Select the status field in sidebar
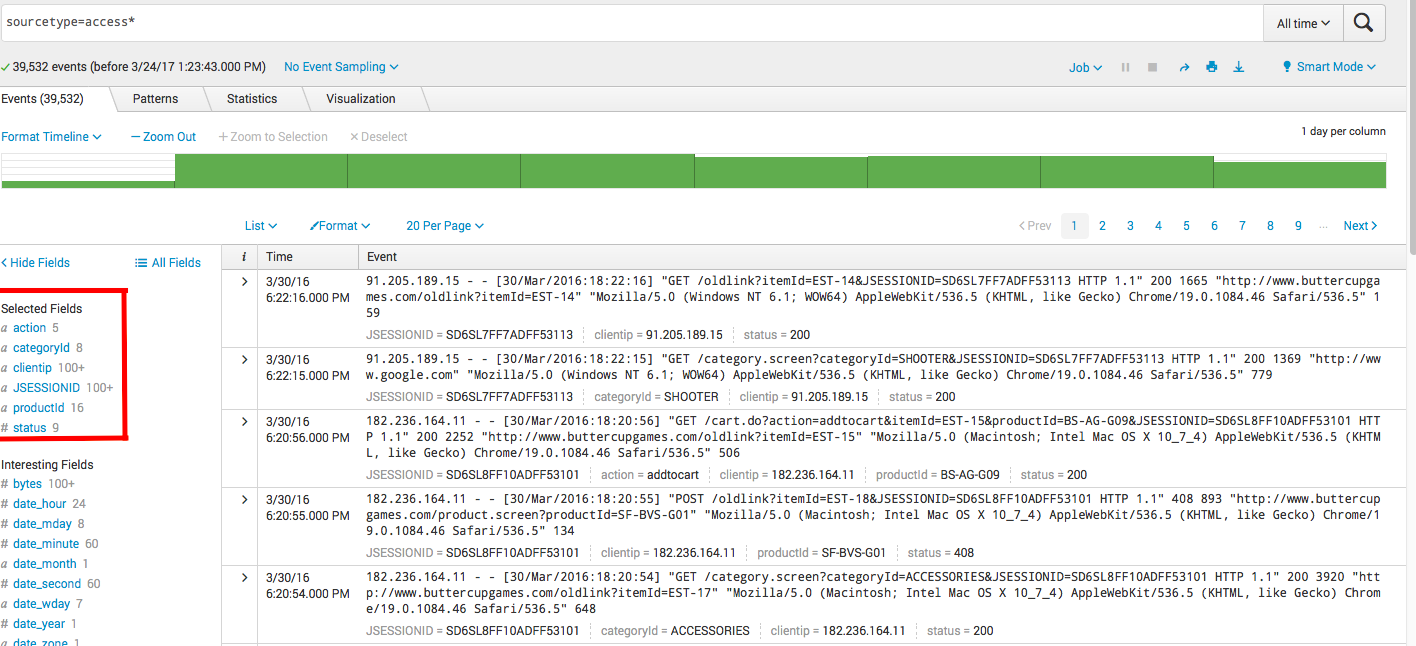This screenshot has height=646, width=1416. [x=31, y=427]
